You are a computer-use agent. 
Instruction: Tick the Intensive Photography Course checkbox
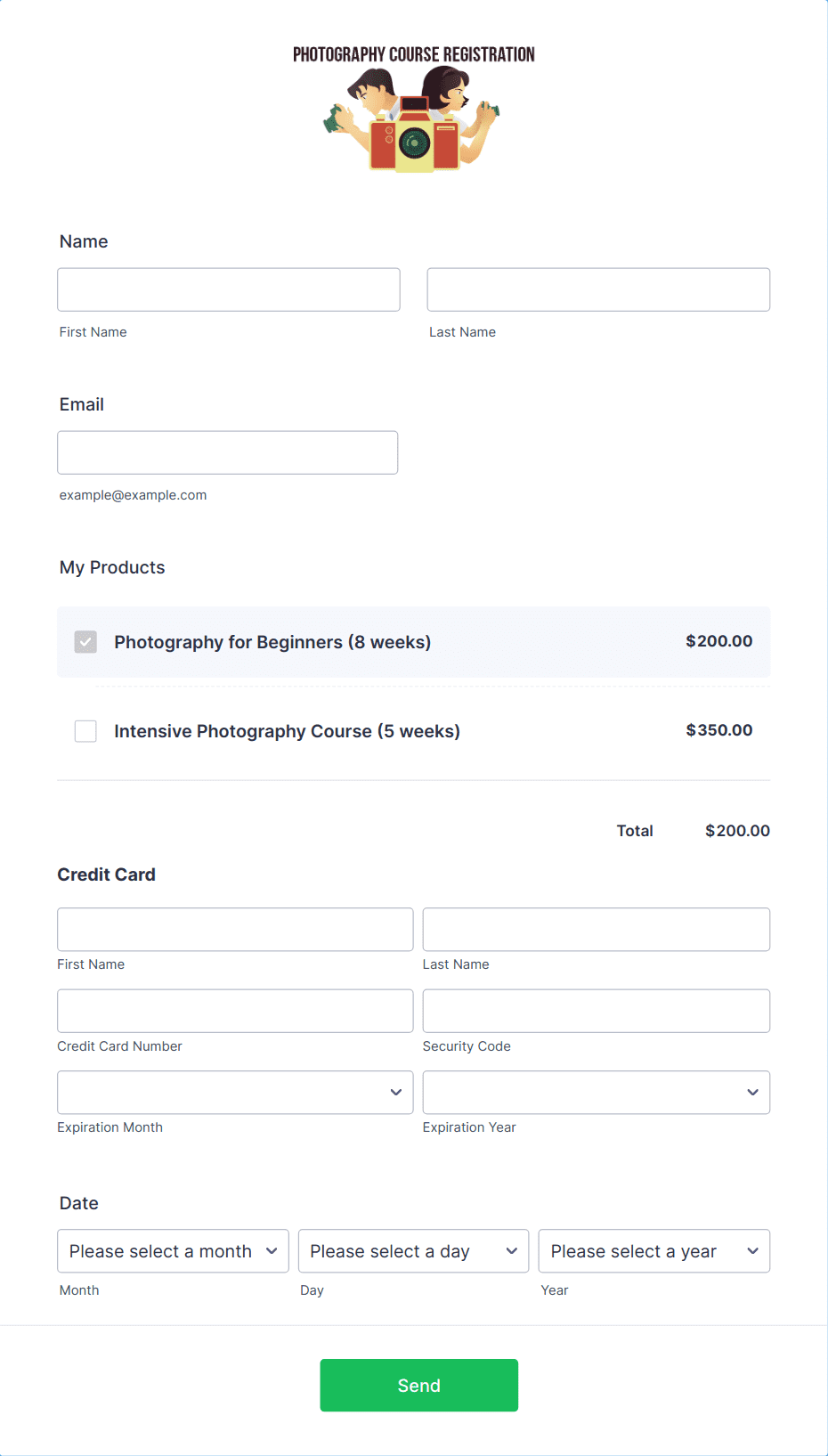pyautogui.click(x=85, y=731)
